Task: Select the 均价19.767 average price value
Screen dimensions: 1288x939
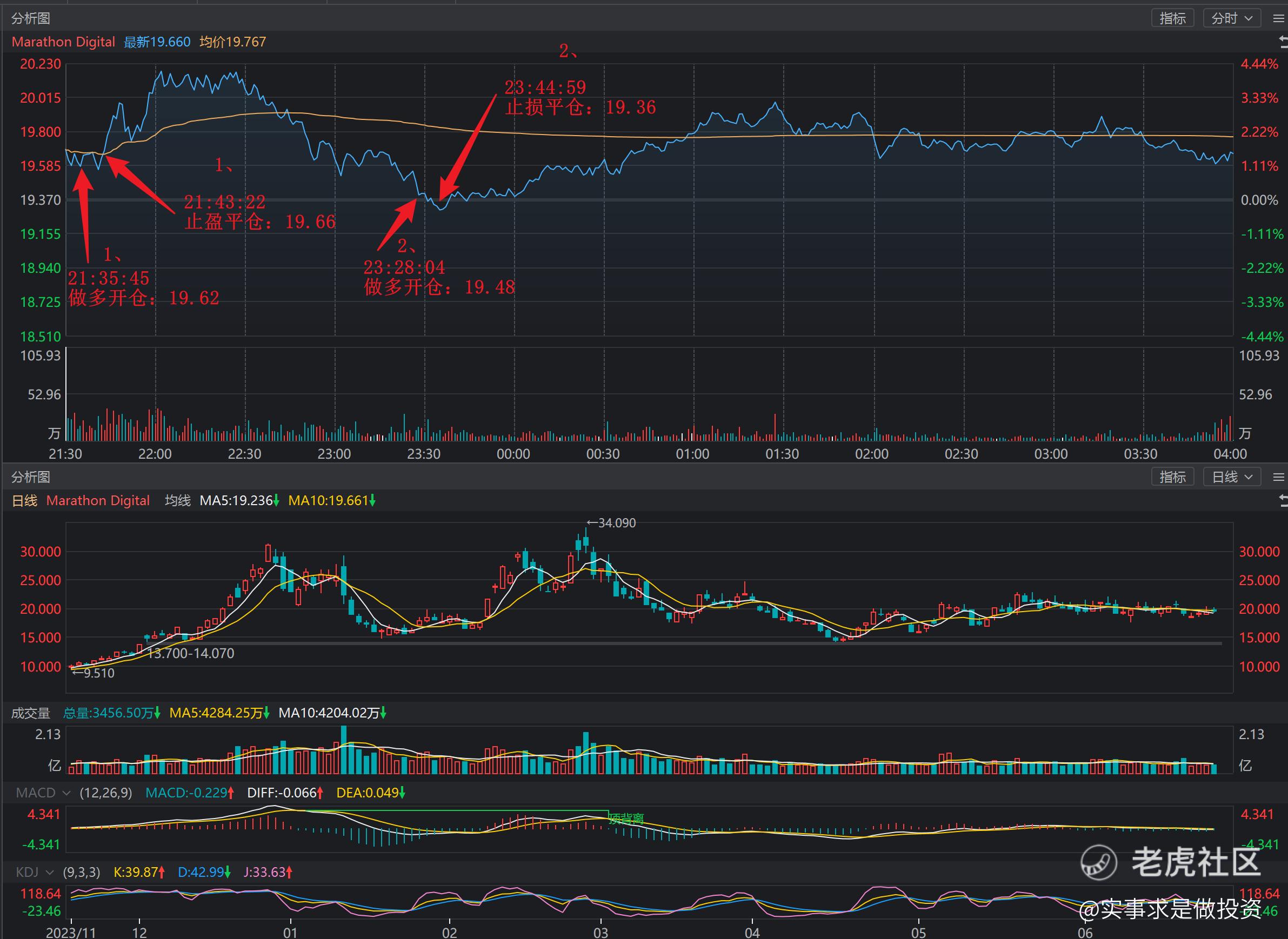Action: pos(232,42)
